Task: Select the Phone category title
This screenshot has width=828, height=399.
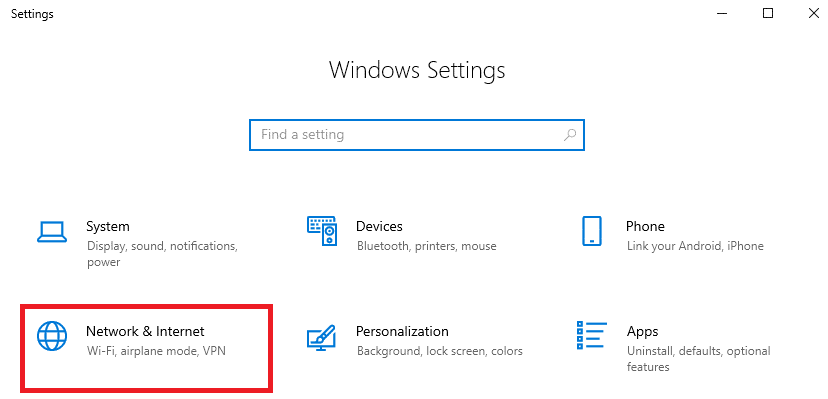Action: (645, 226)
